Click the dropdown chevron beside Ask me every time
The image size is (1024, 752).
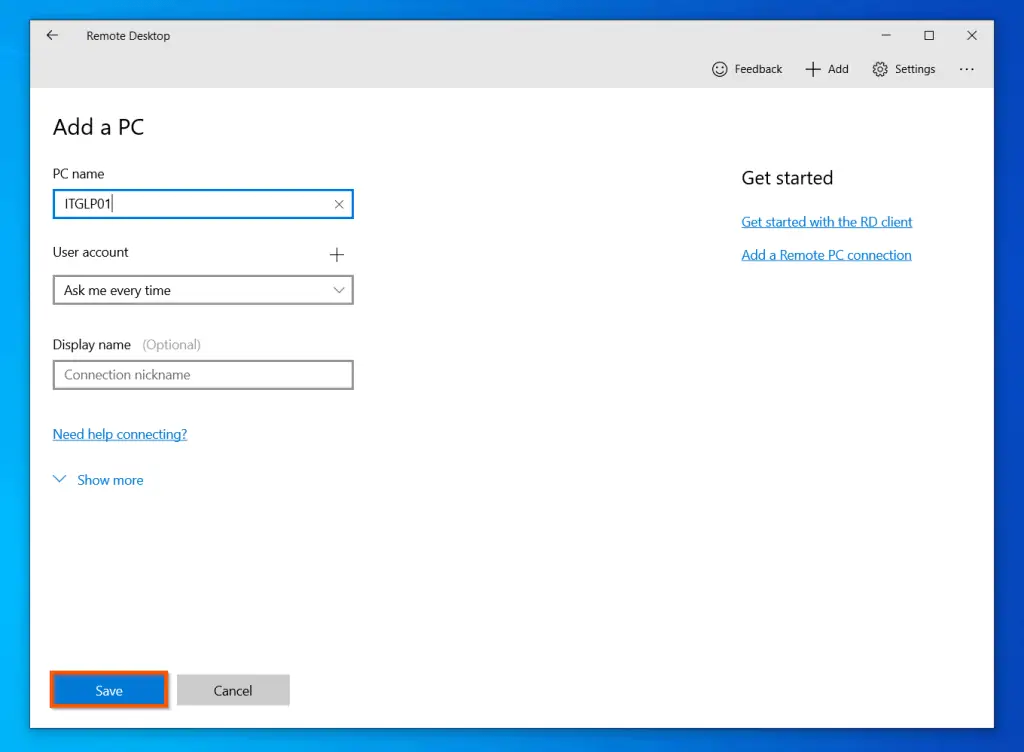pos(339,290)
